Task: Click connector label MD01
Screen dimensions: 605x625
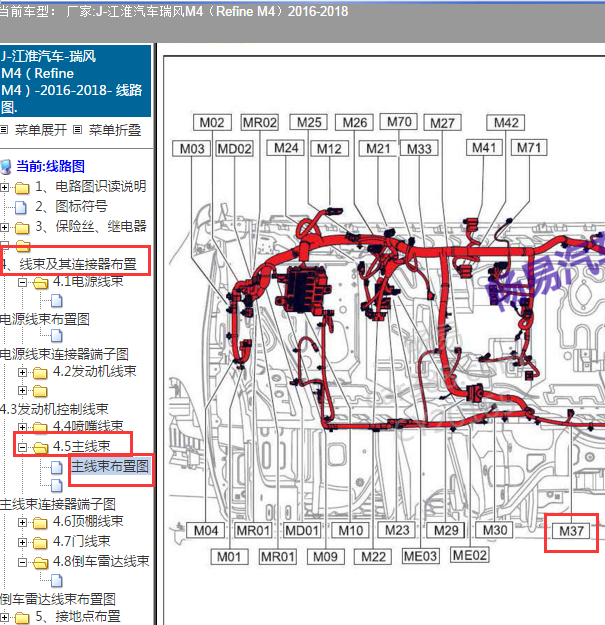Action: (302, 531)
